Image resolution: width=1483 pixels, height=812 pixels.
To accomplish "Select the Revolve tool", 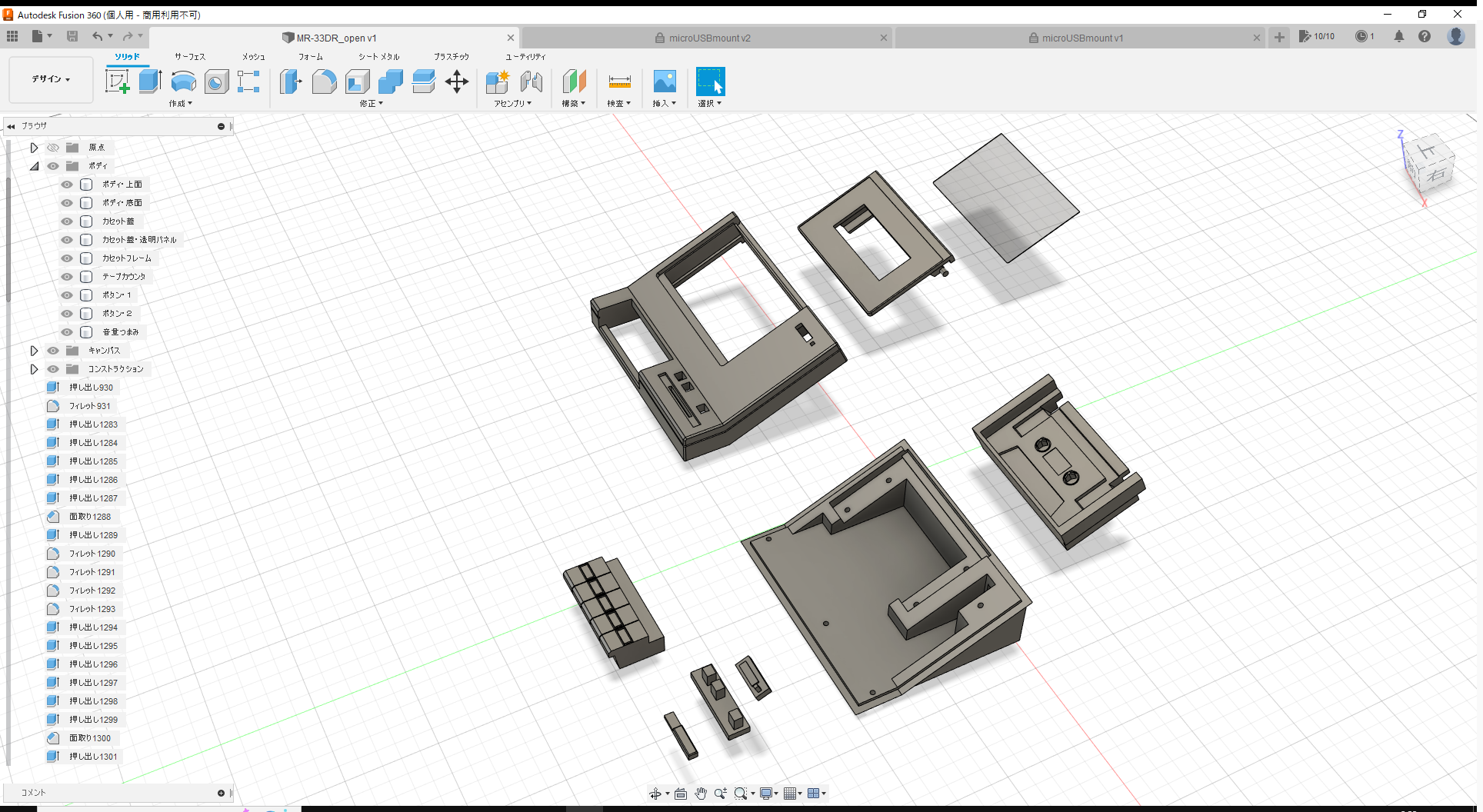I will click(x=183, y=81).
